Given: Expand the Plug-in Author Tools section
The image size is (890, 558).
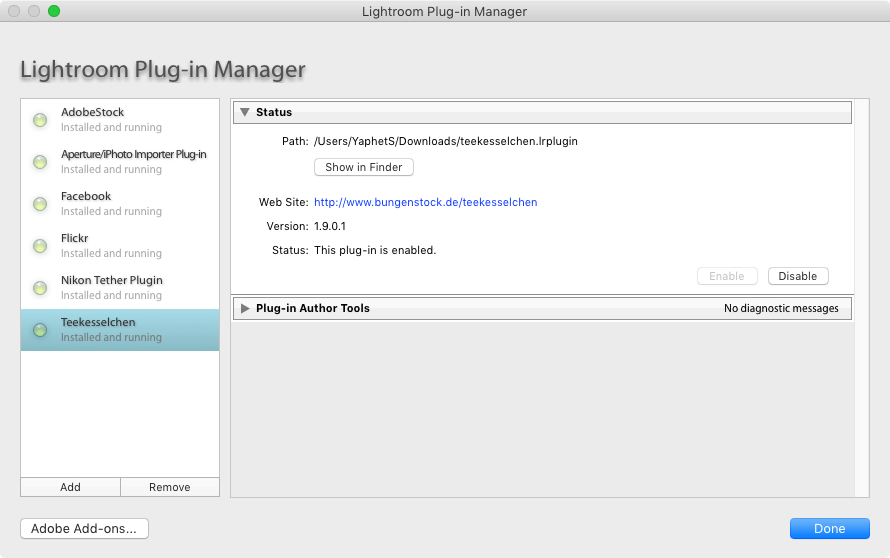Looking at the screenshot, I should [x=245, y=308].
